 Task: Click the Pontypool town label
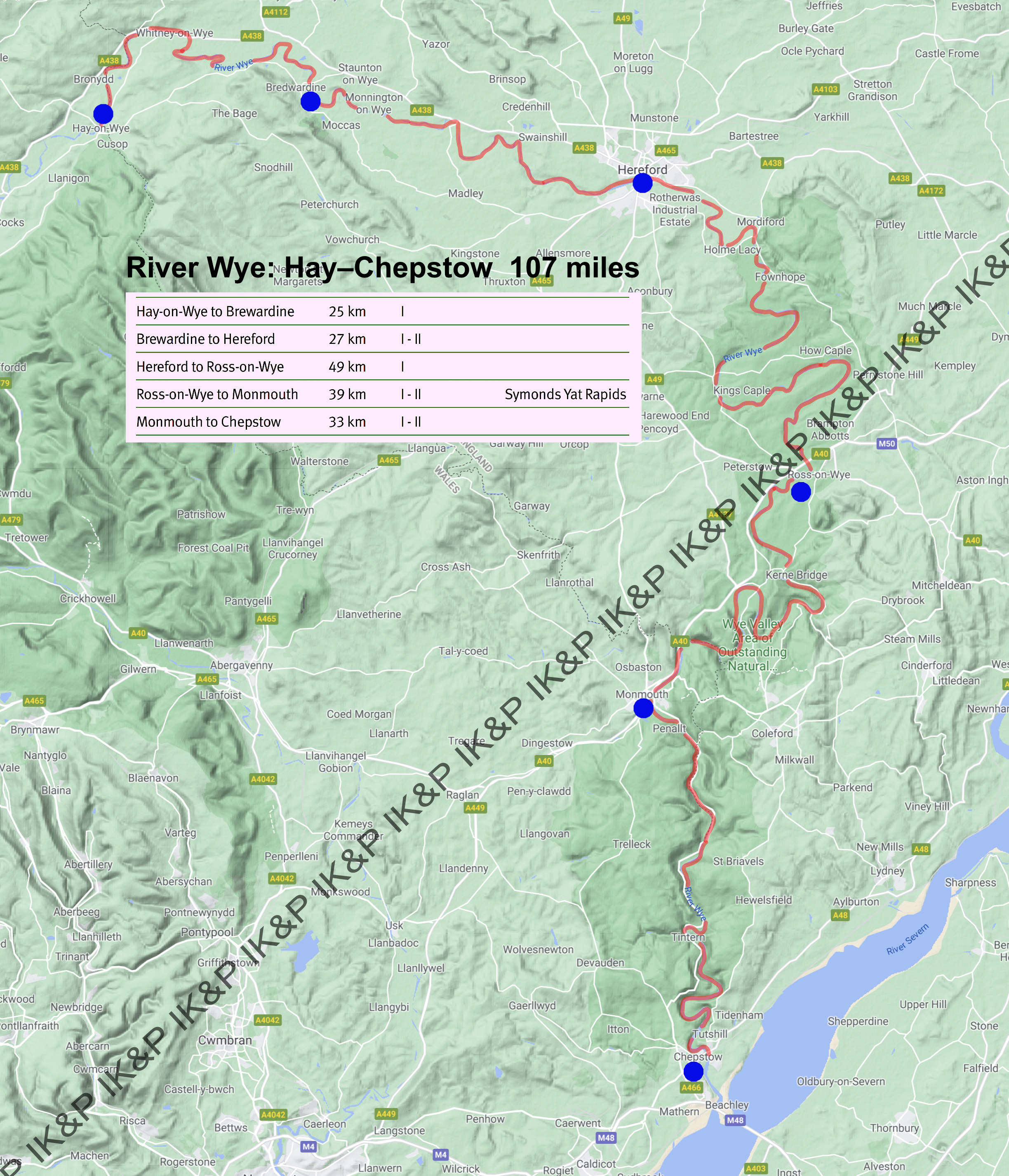207,932
